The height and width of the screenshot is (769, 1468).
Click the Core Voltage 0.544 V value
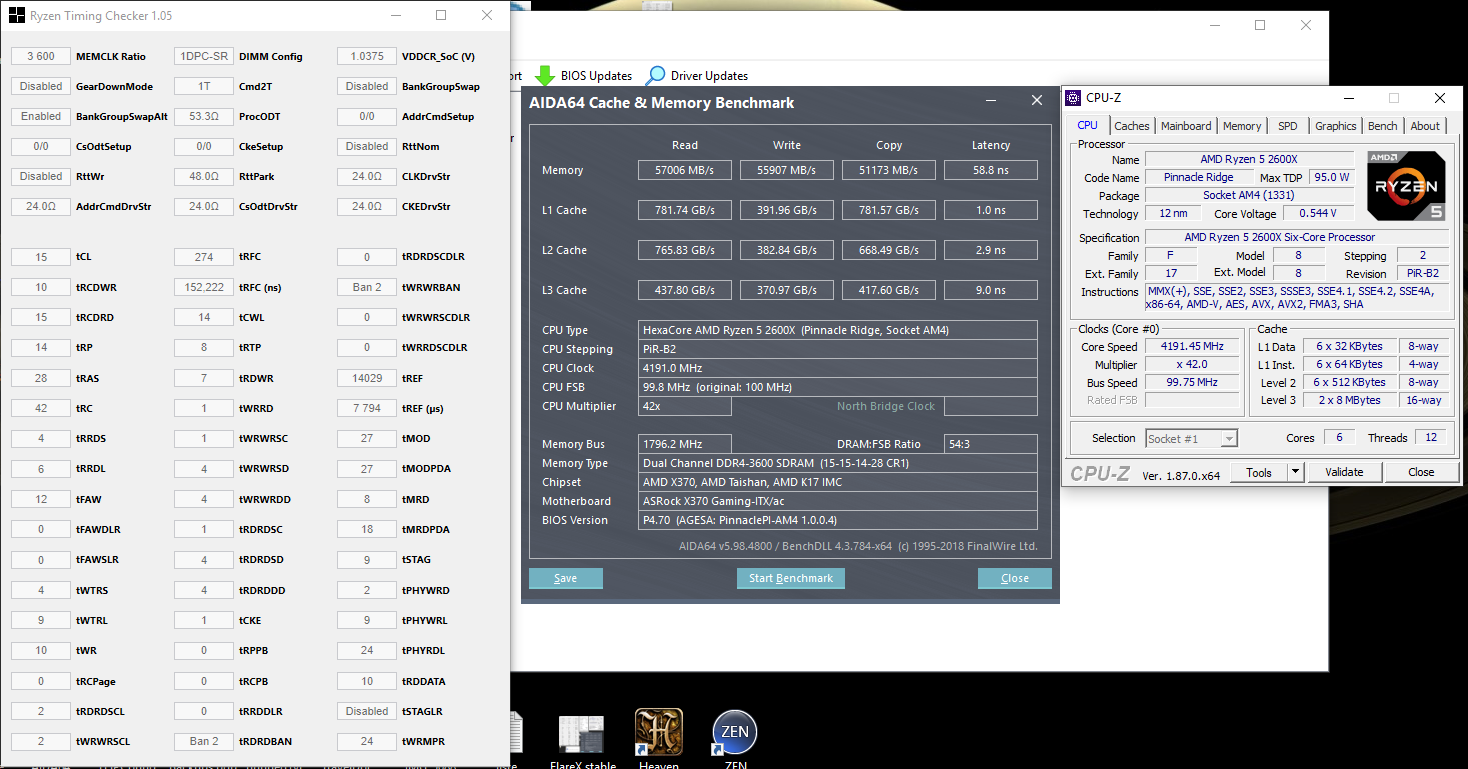coord(1320,214)
